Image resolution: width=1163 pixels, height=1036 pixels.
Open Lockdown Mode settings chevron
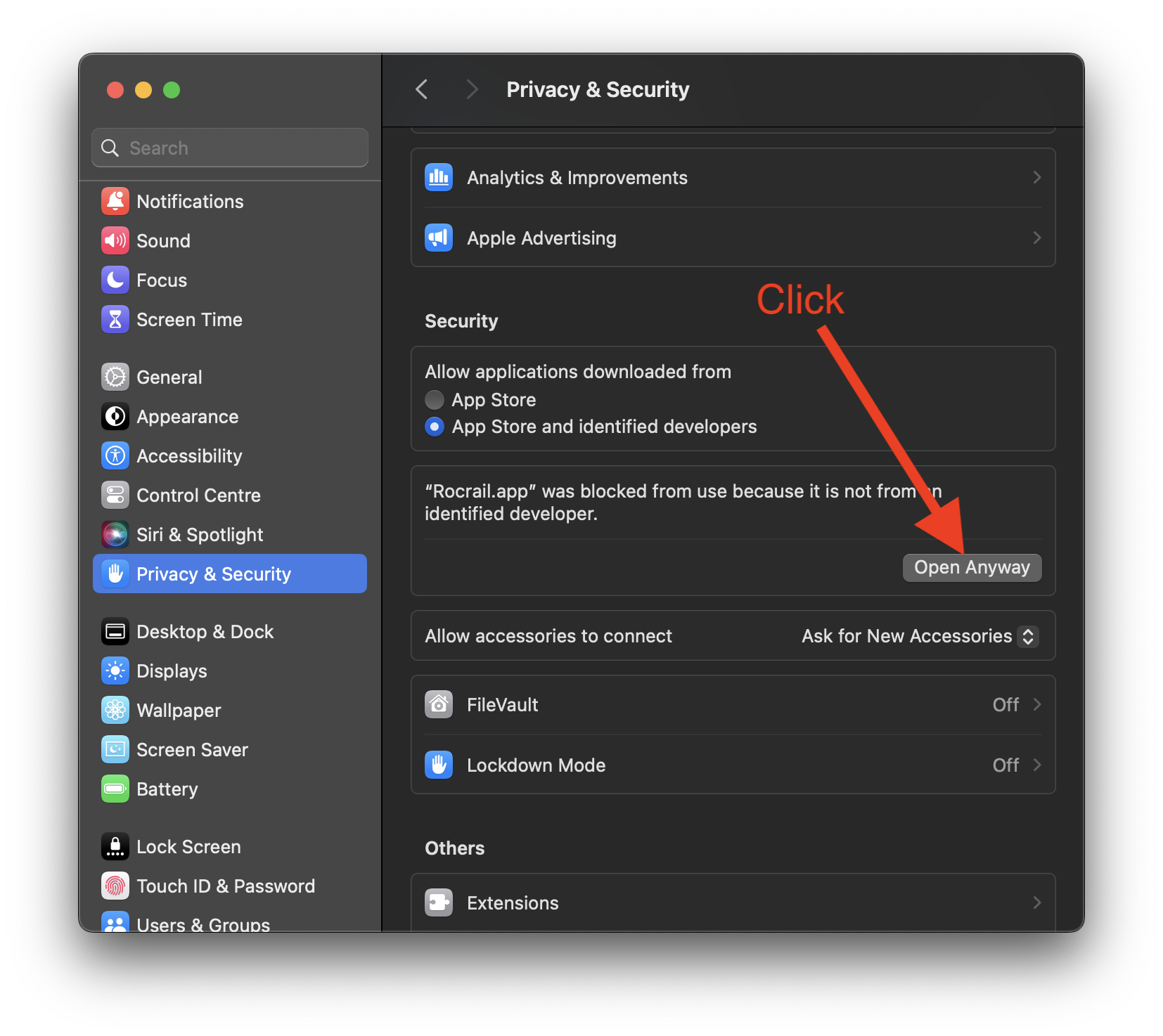(x=1036, y=765)
